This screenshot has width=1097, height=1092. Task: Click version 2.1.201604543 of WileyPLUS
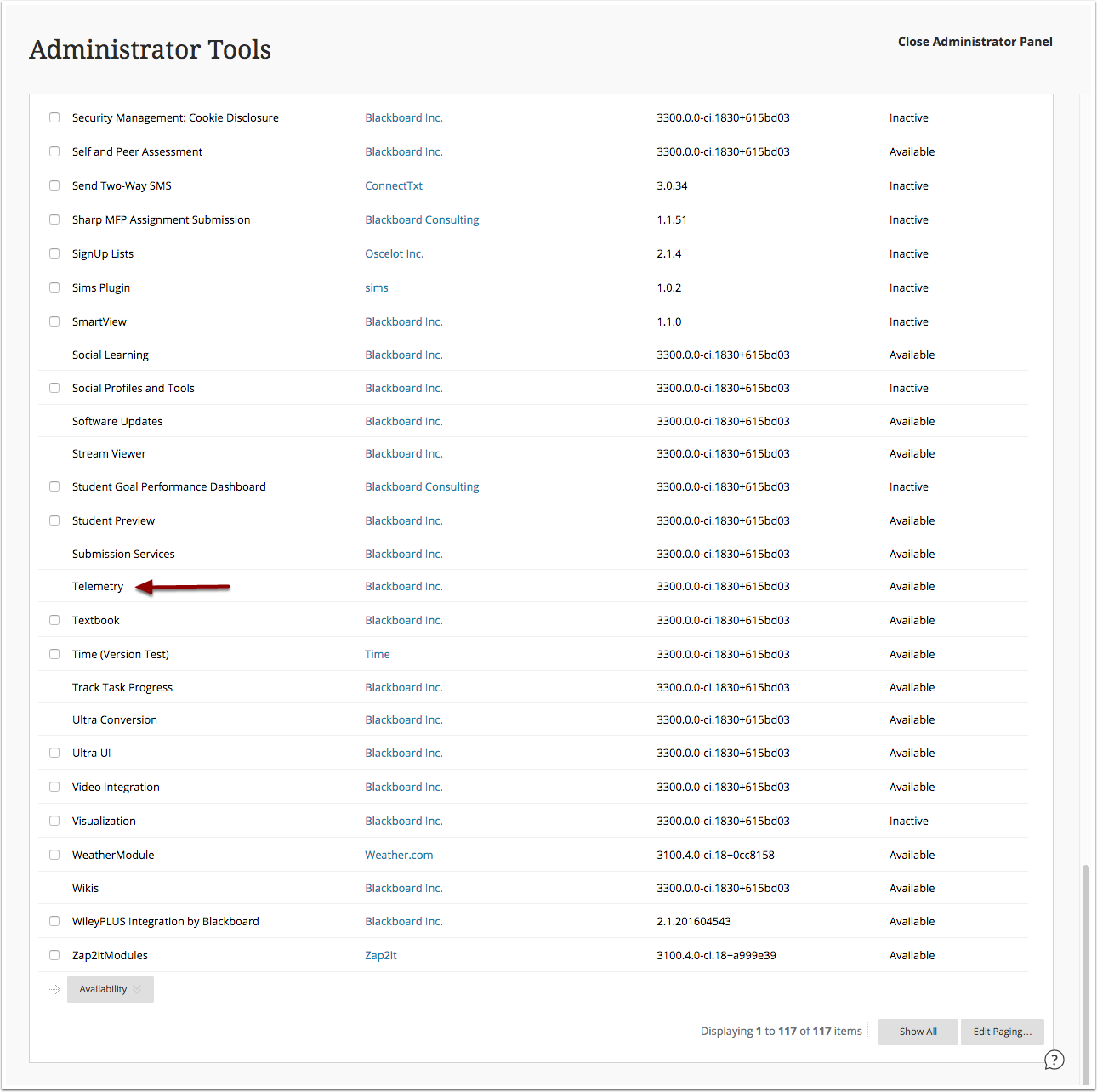tap(694, 921)
